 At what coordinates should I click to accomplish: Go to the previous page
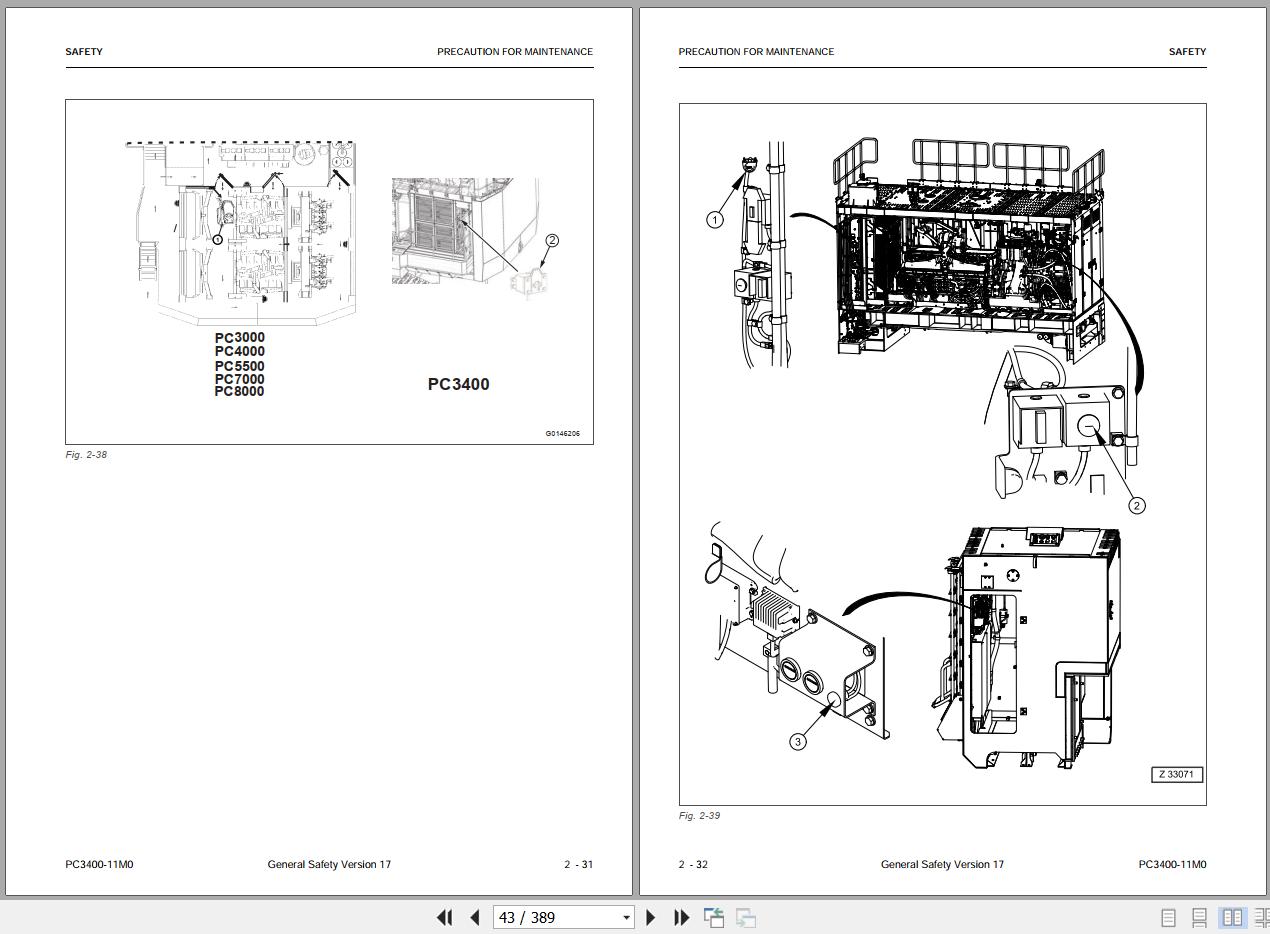(x=475, y=917)
